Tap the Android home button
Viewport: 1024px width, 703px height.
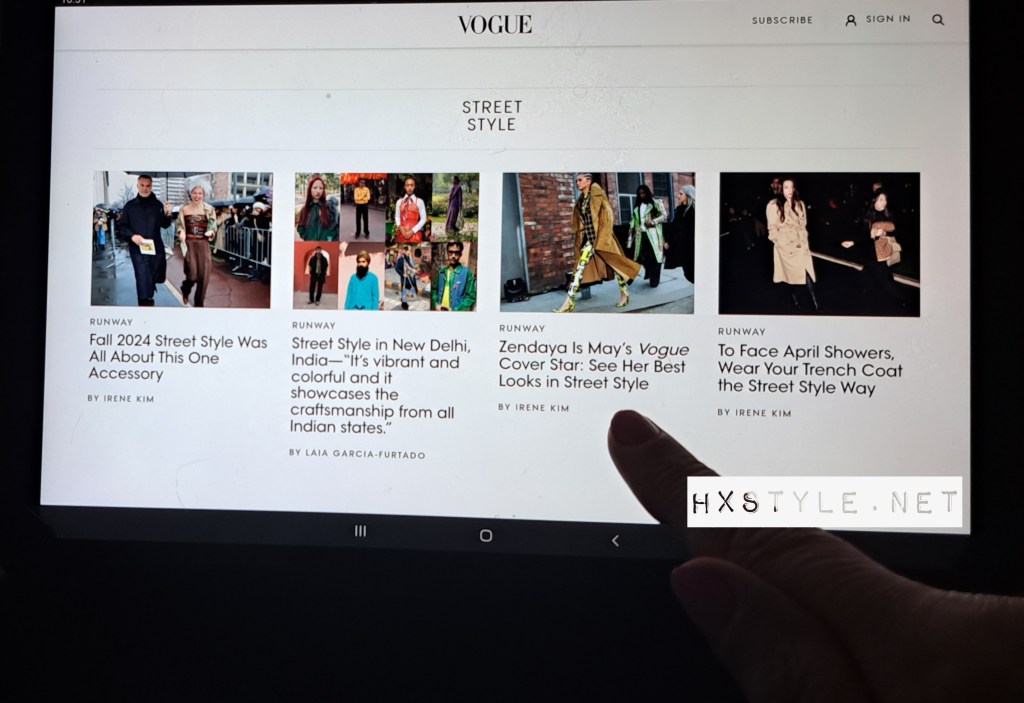click(x=486, y=536)
